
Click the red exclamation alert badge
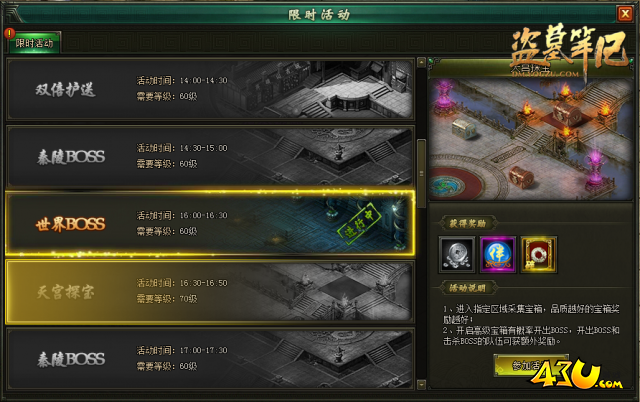coord(9,33)
